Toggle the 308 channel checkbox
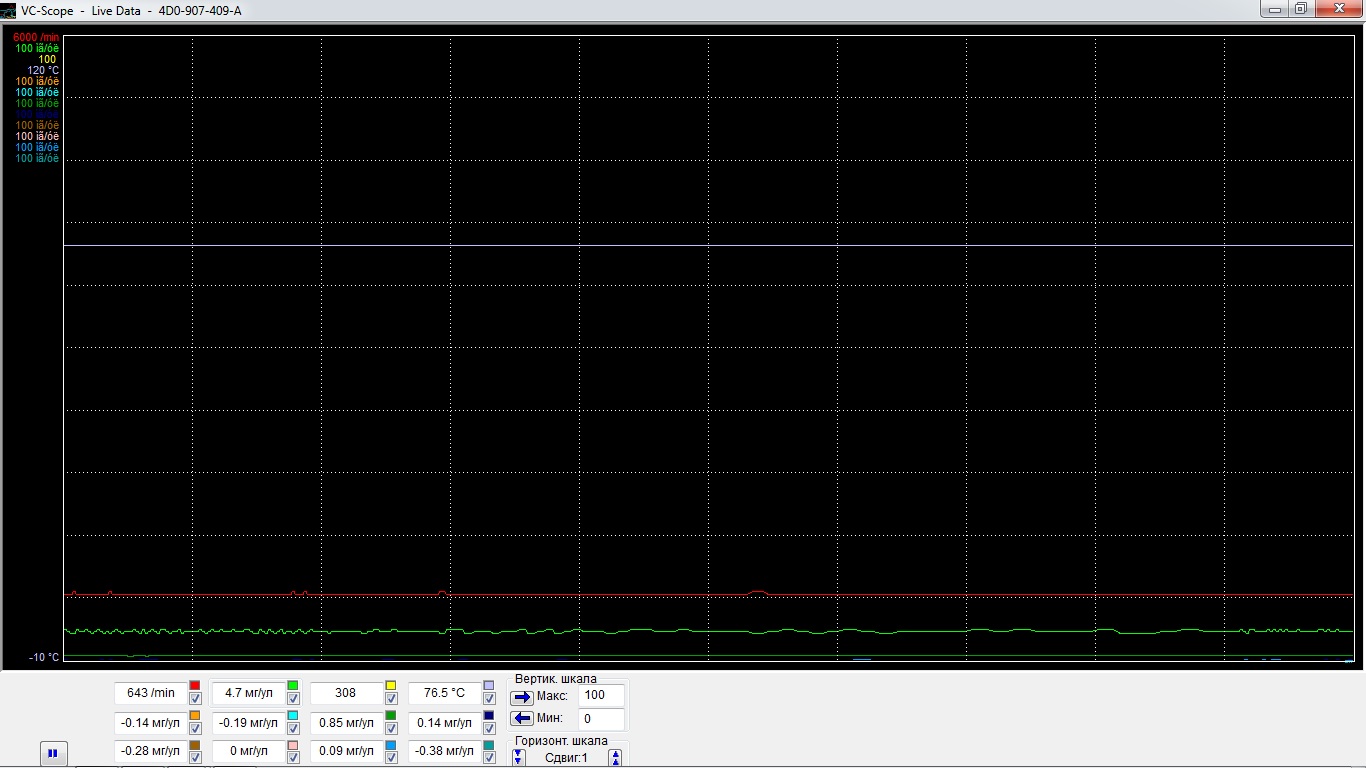Viewport: 1366px width, 768px height. [391, 699]
